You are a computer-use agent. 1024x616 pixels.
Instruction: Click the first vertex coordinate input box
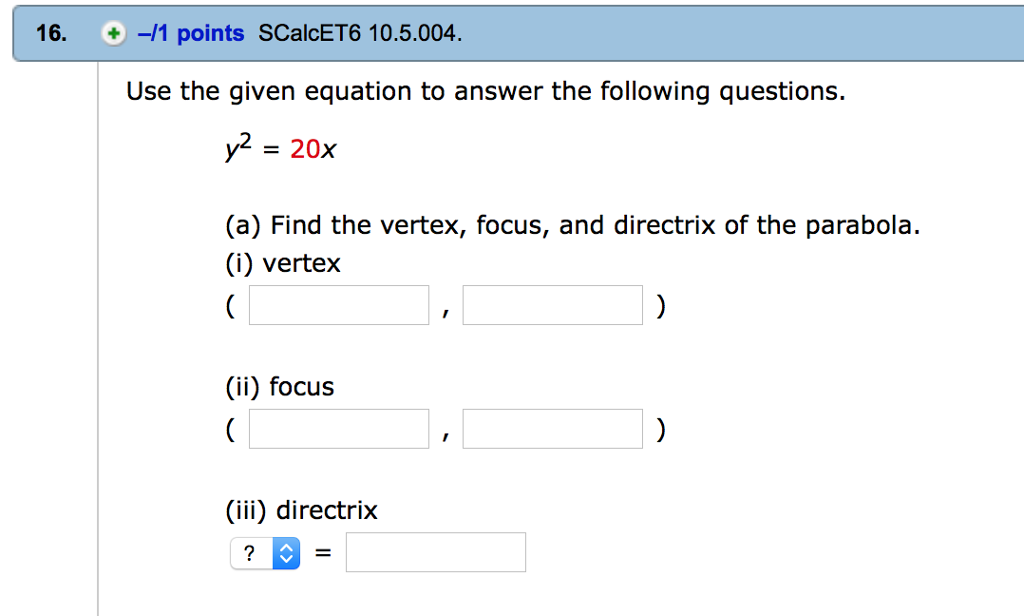(338, 305)
